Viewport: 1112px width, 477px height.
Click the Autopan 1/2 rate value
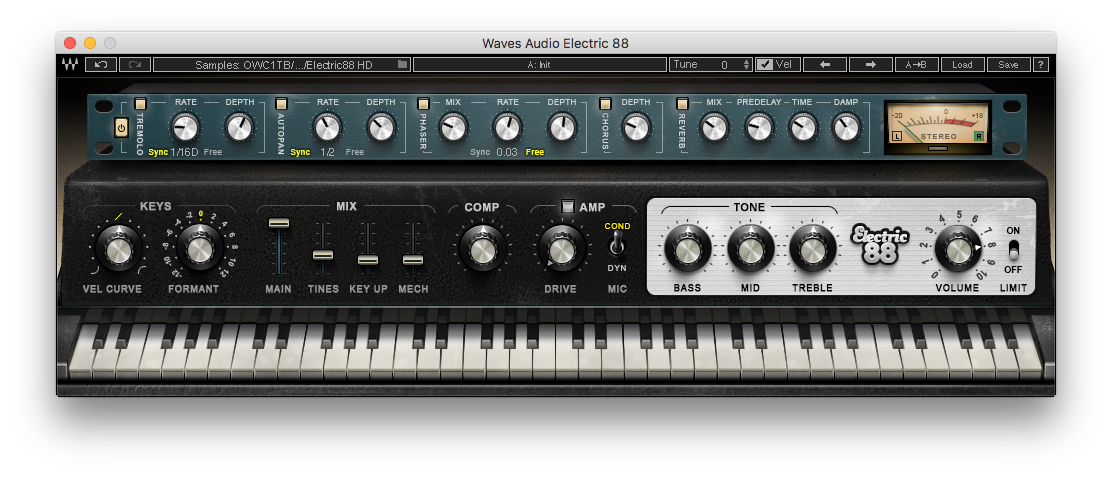(x=328, y=152)
